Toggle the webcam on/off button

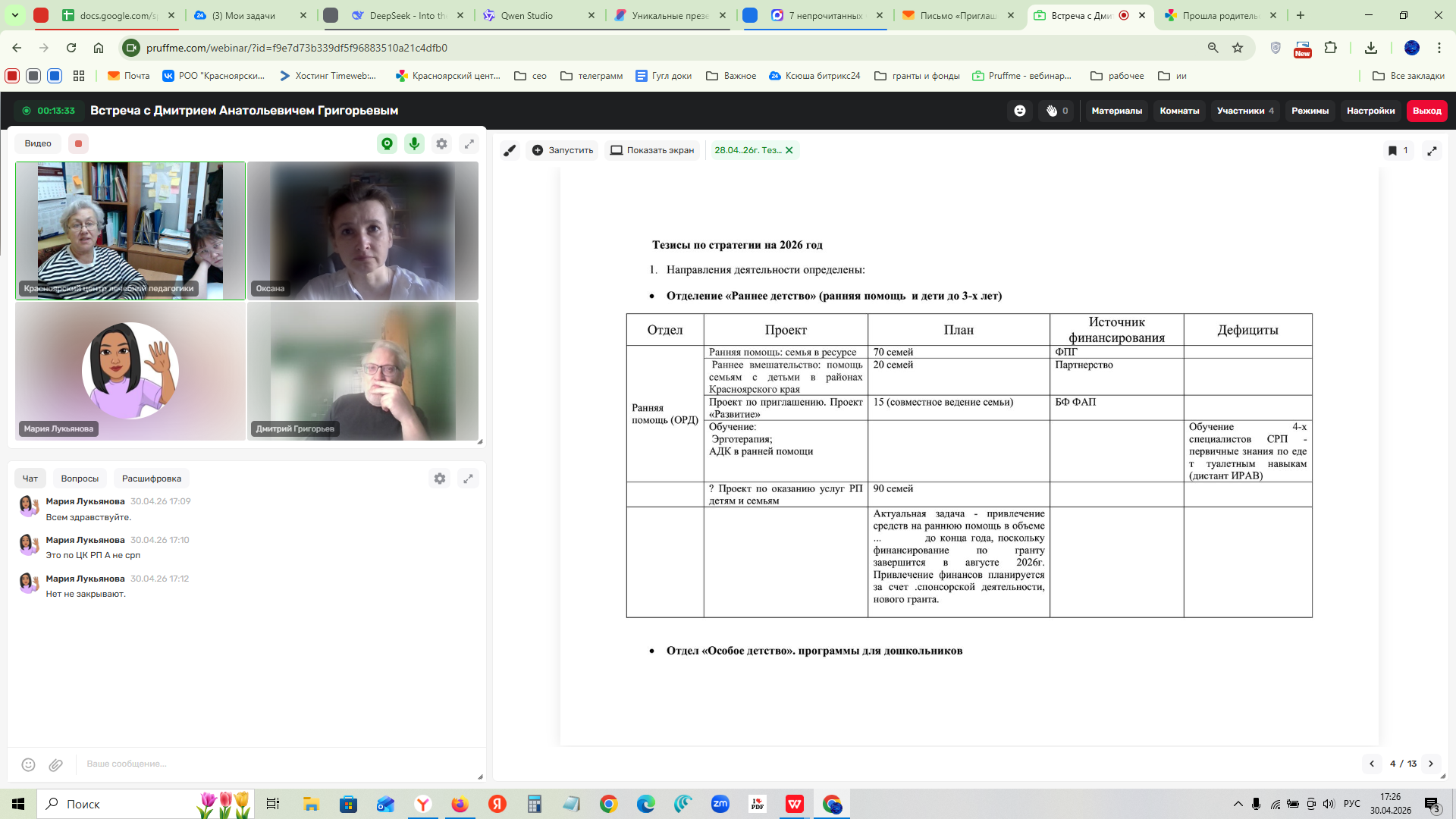387,143
